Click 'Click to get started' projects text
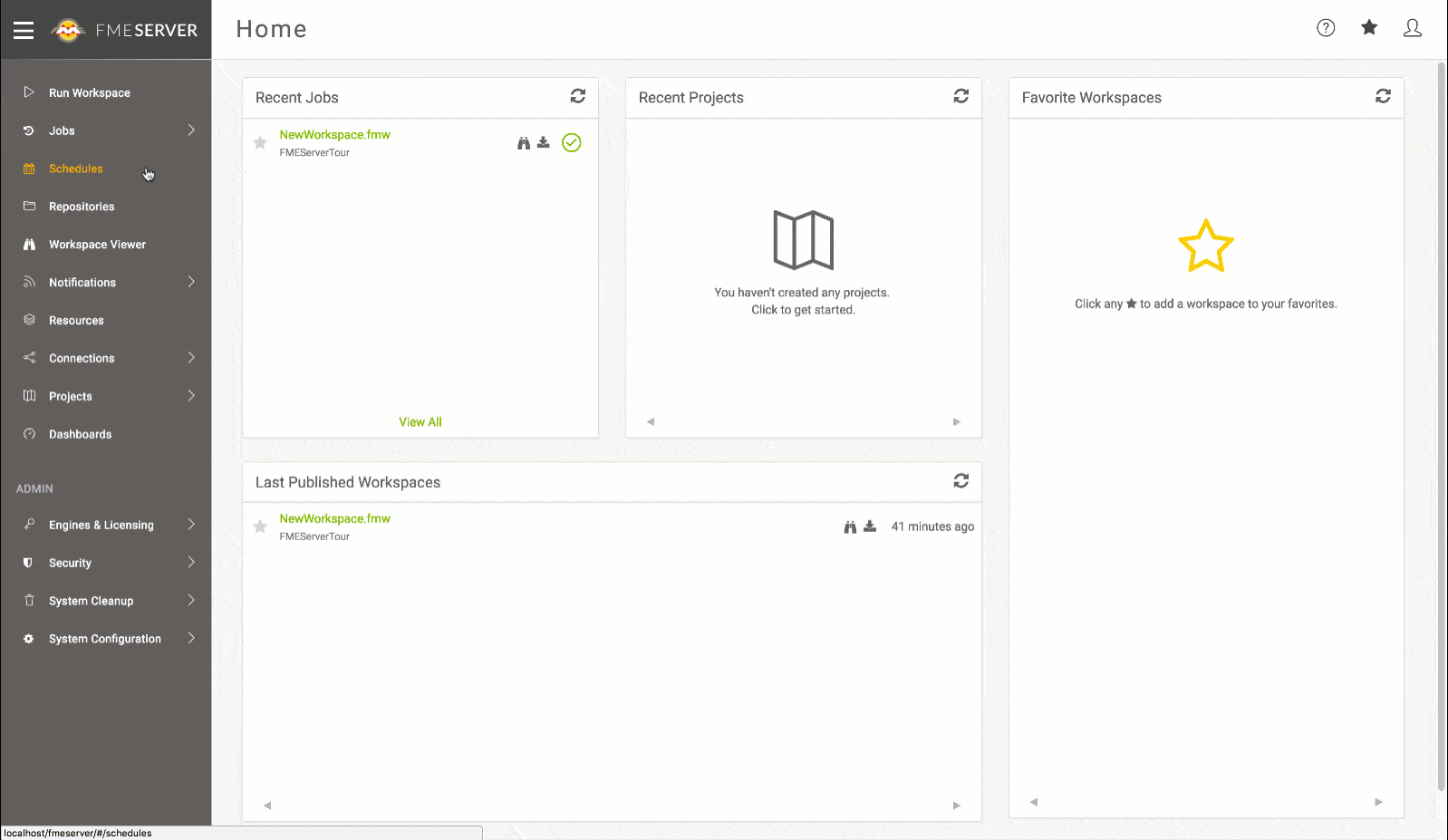The image size is (1448, 840). point(803,310)
